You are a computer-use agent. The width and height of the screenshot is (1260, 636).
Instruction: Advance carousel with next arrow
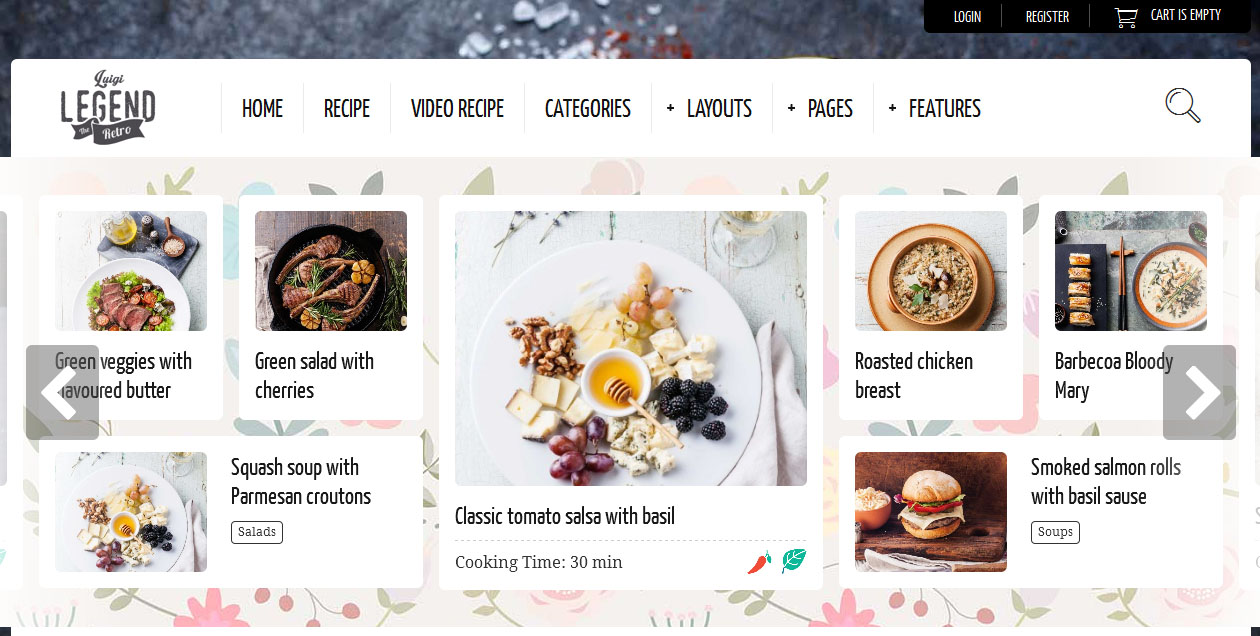point(1199,393)
